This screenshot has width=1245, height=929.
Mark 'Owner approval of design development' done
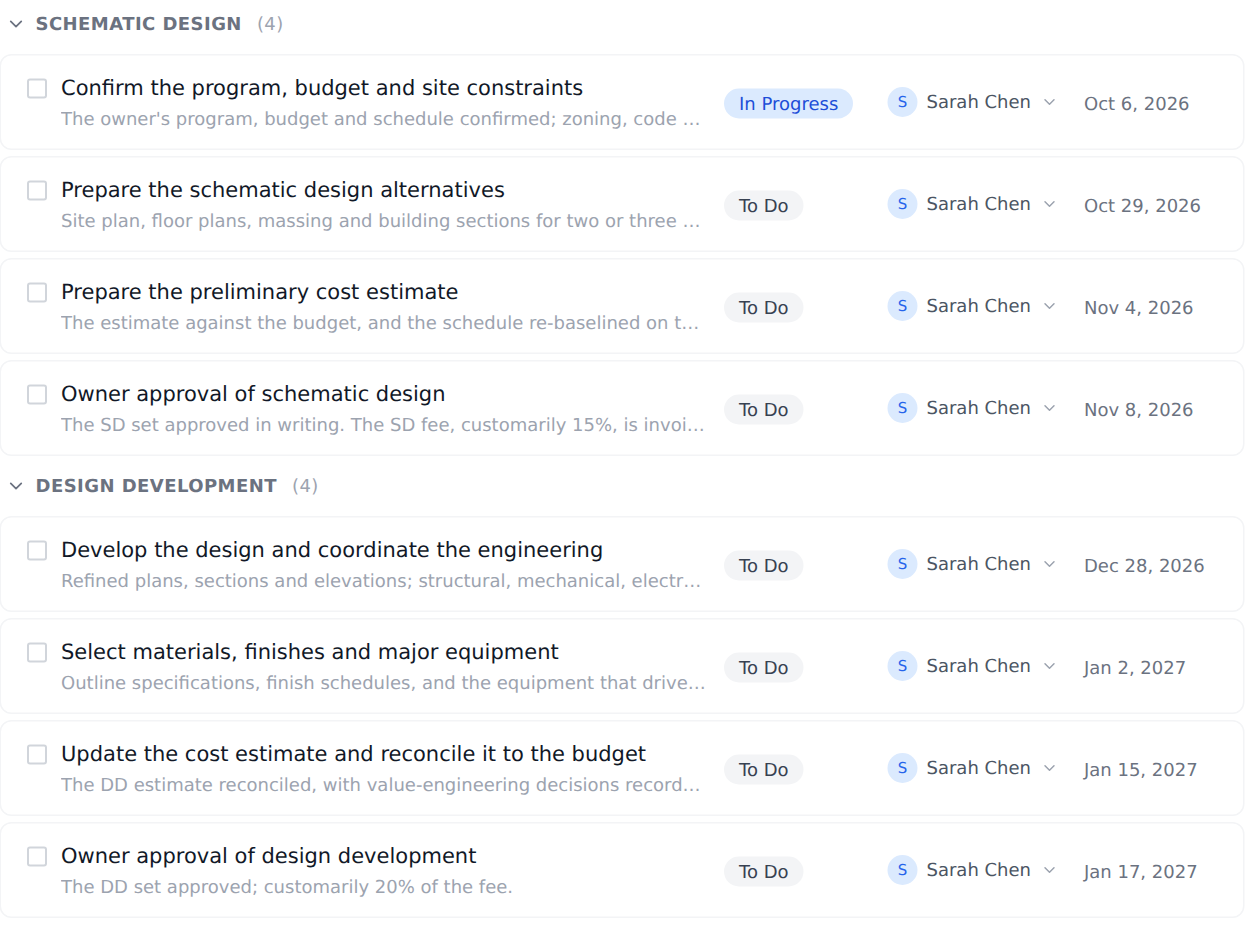pos(37,856)
